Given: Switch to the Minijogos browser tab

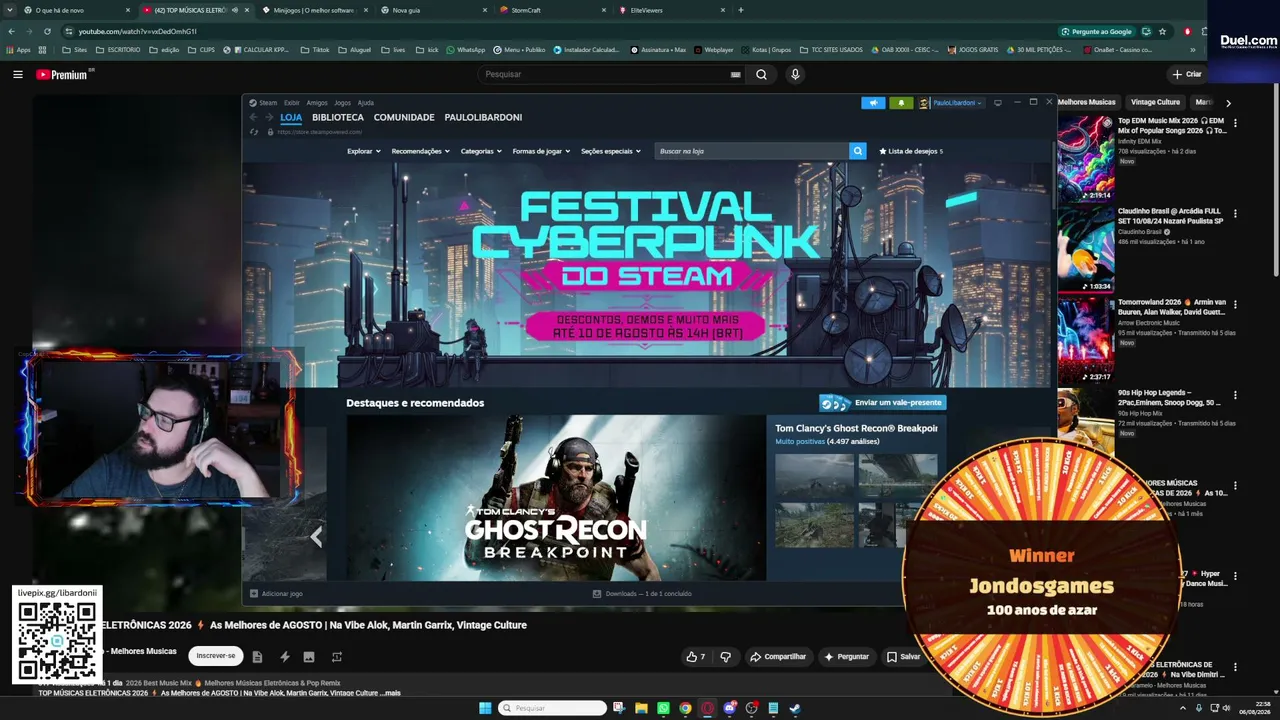Looking at the screenshot, I should click(x=314, y=10).
